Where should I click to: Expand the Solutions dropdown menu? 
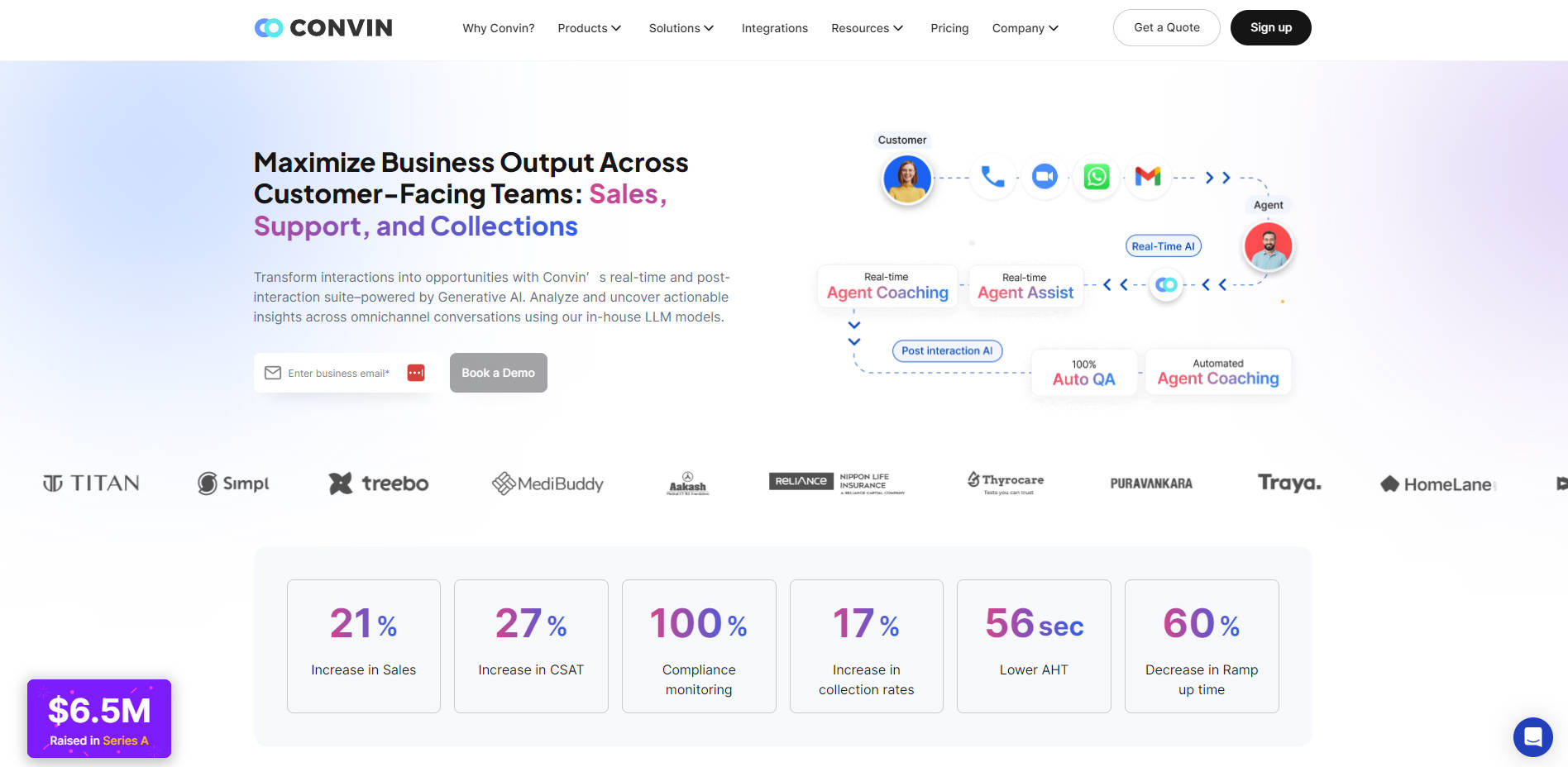681,28
